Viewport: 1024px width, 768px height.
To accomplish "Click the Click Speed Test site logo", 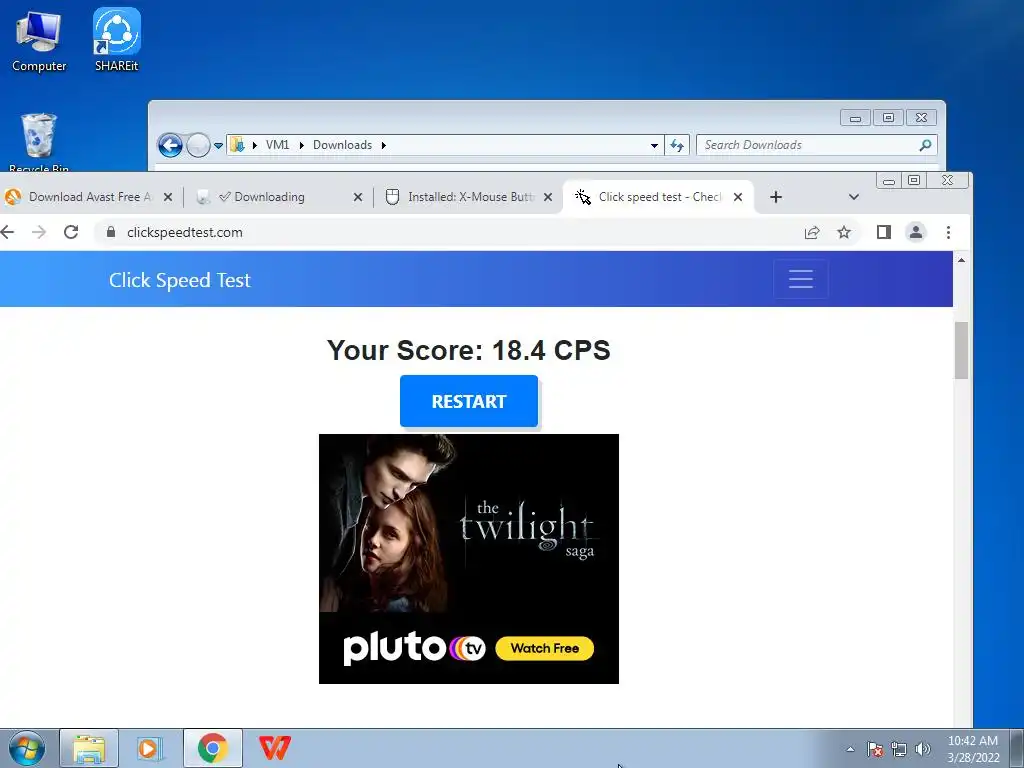I will tap(180, 280).
